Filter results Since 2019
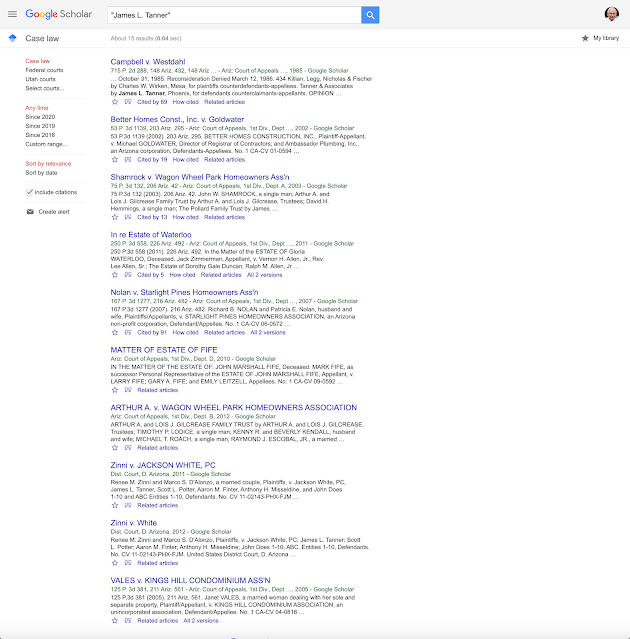 [x=40, y=126]
